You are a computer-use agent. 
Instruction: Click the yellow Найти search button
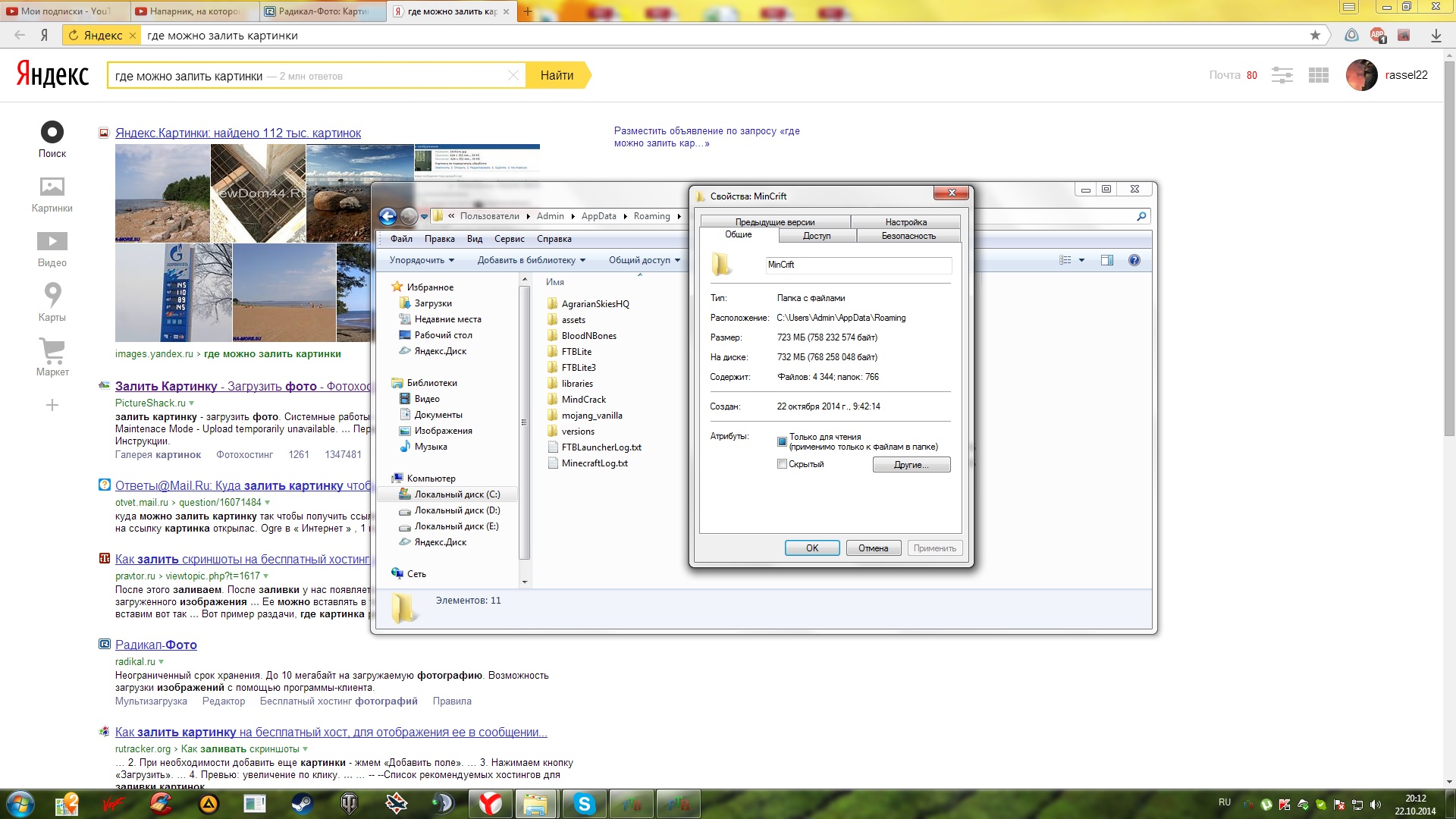point(557,75)
